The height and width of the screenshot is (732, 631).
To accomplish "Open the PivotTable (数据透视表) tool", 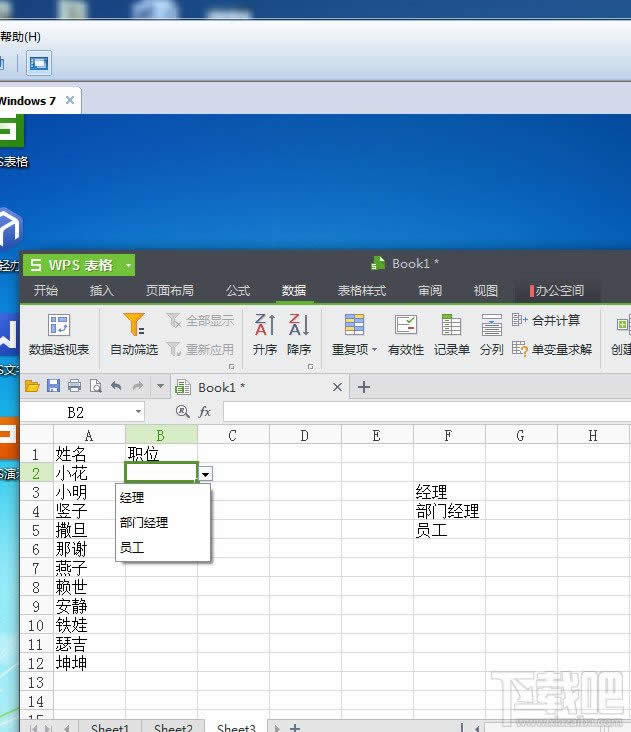I will pos(59,334).
